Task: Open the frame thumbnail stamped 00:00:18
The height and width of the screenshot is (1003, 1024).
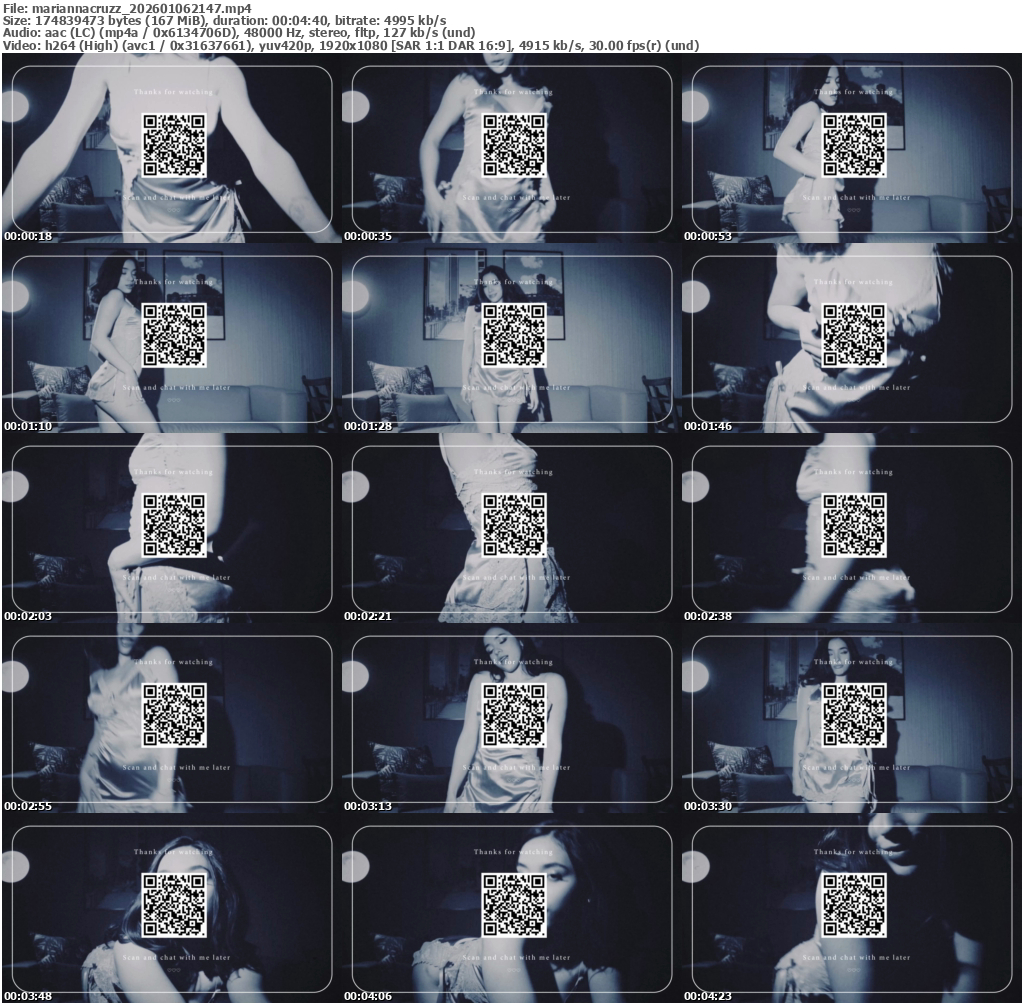Action: coord(172,148)
